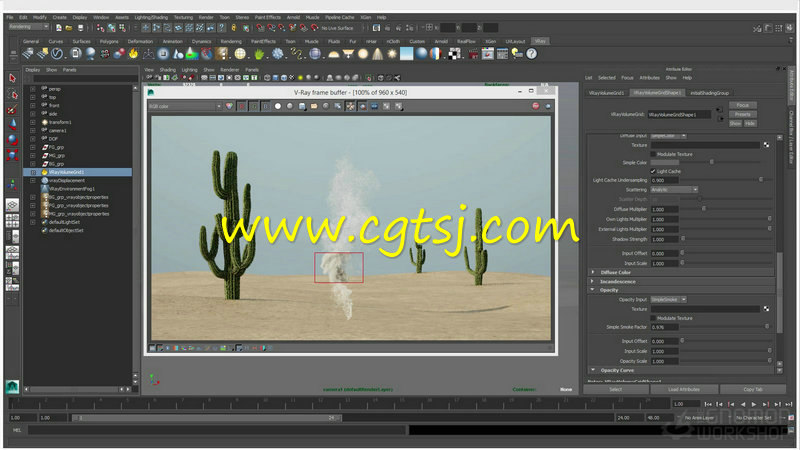Click open scene folder icon in status line
The width and height of the screenshot is (800, 450).
[x=69, y=28]
